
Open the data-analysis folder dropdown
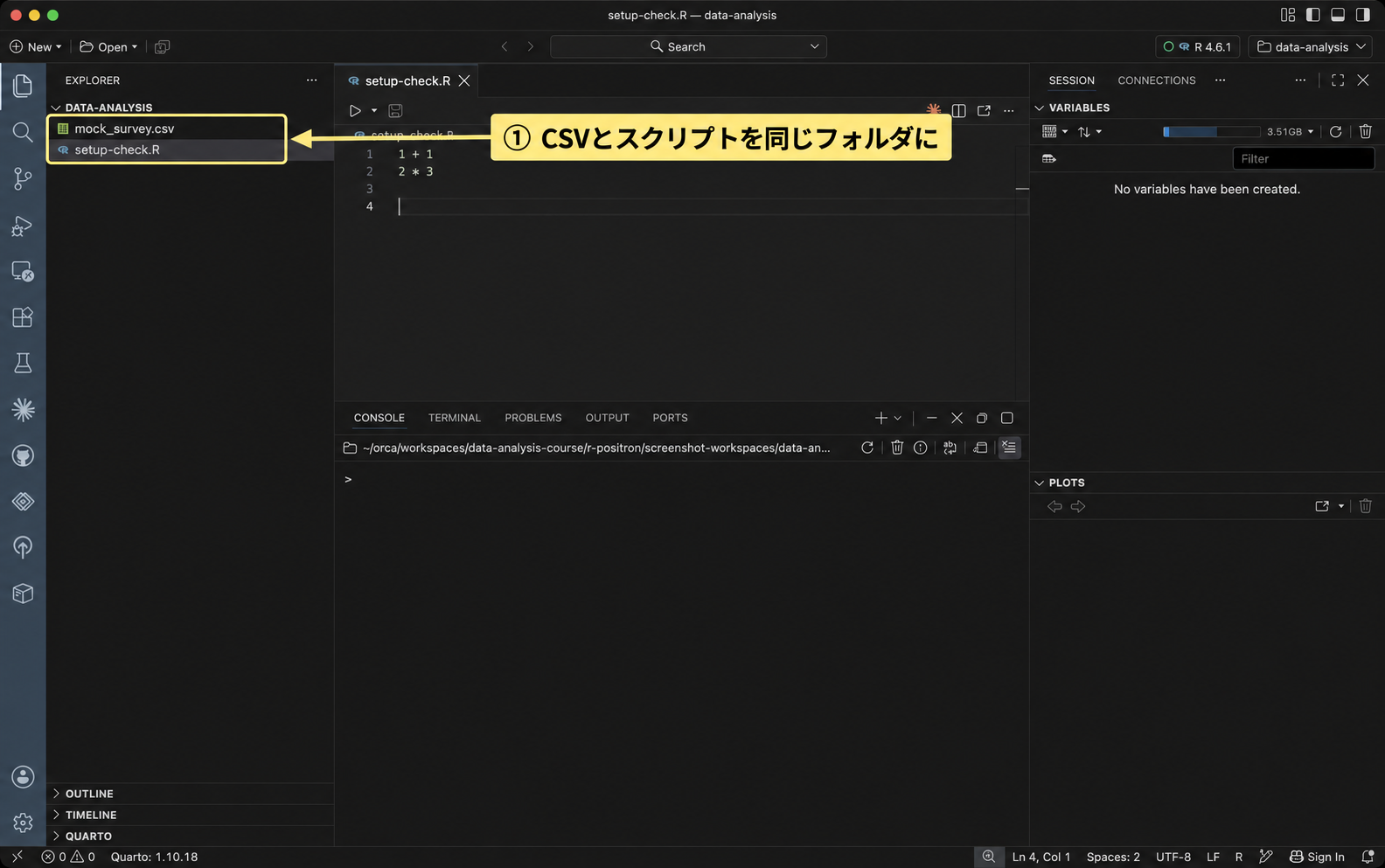[1310, 47]
